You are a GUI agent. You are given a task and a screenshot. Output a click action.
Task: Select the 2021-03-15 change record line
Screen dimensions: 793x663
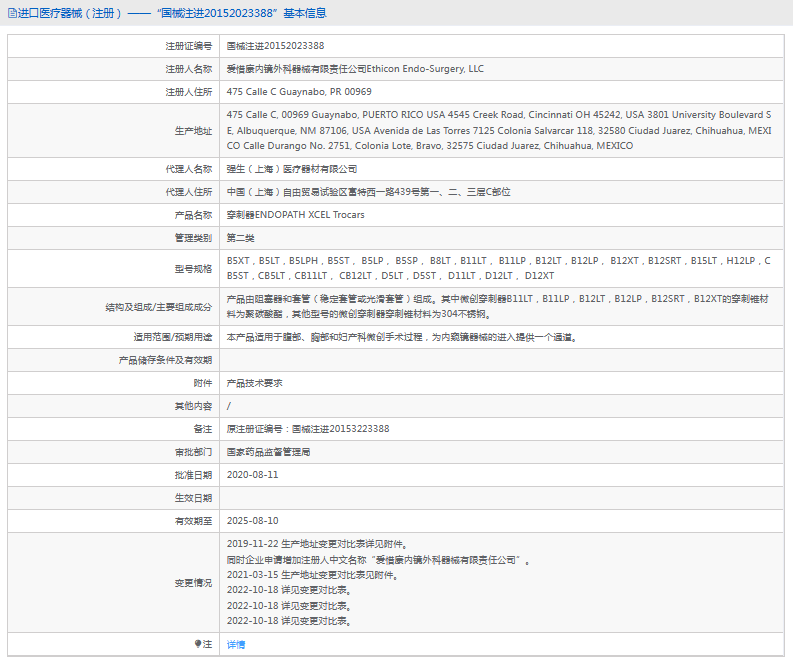tap(313, 575)
